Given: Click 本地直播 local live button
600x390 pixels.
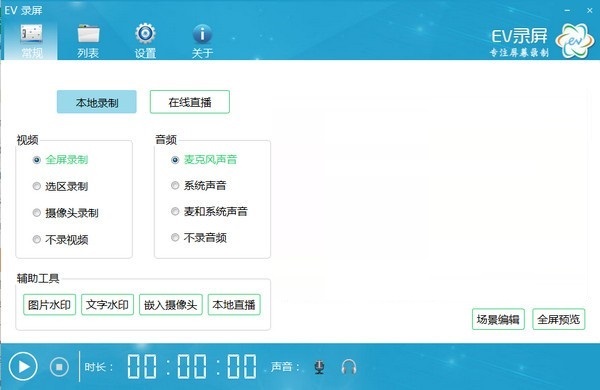Looking at the screenshot, I should pyautogui.click(x=234, y=305).
